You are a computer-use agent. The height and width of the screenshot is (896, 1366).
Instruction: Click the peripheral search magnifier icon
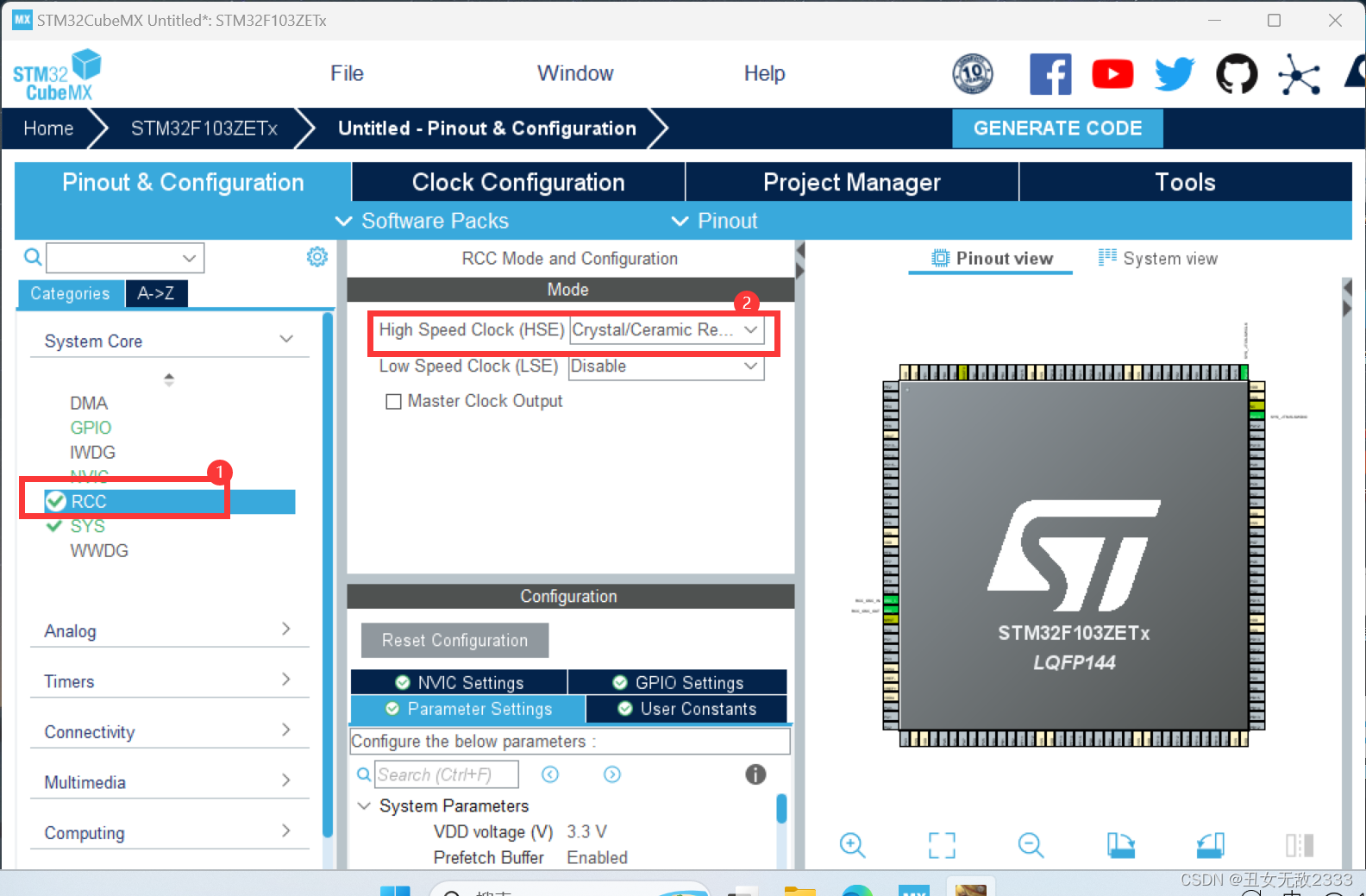(32, 257)
